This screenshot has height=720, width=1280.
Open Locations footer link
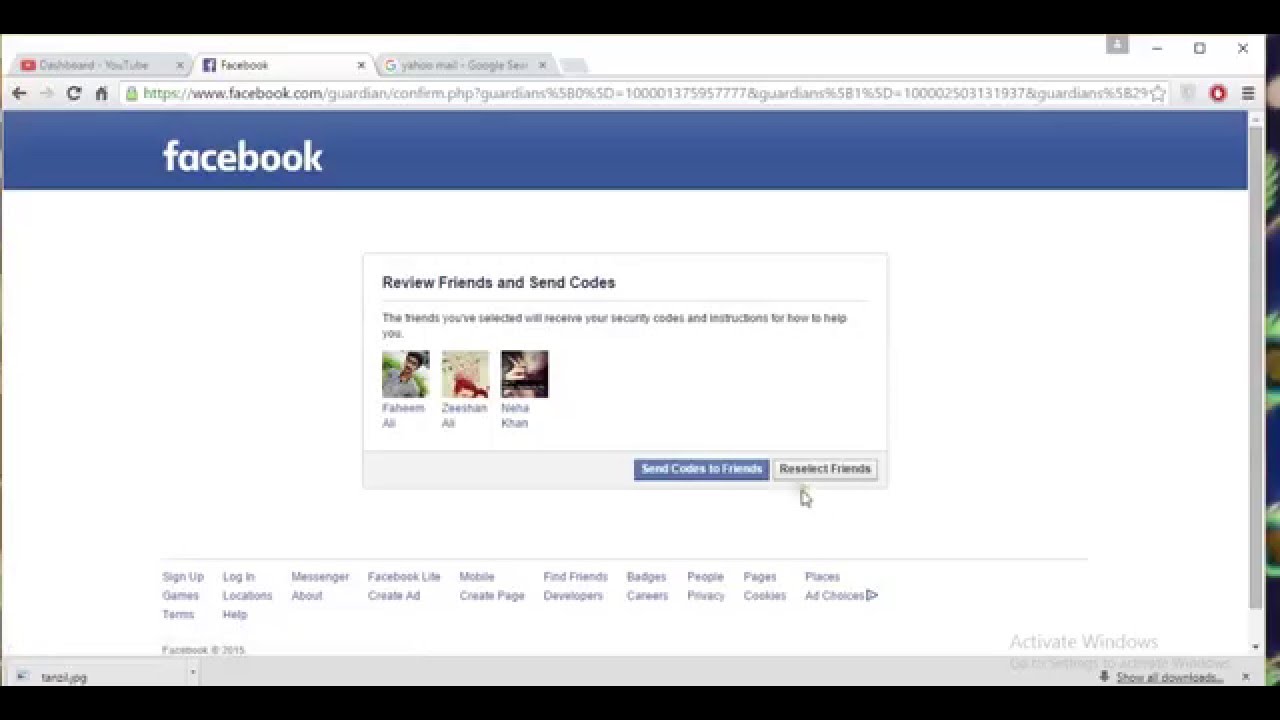pos(247,596)
